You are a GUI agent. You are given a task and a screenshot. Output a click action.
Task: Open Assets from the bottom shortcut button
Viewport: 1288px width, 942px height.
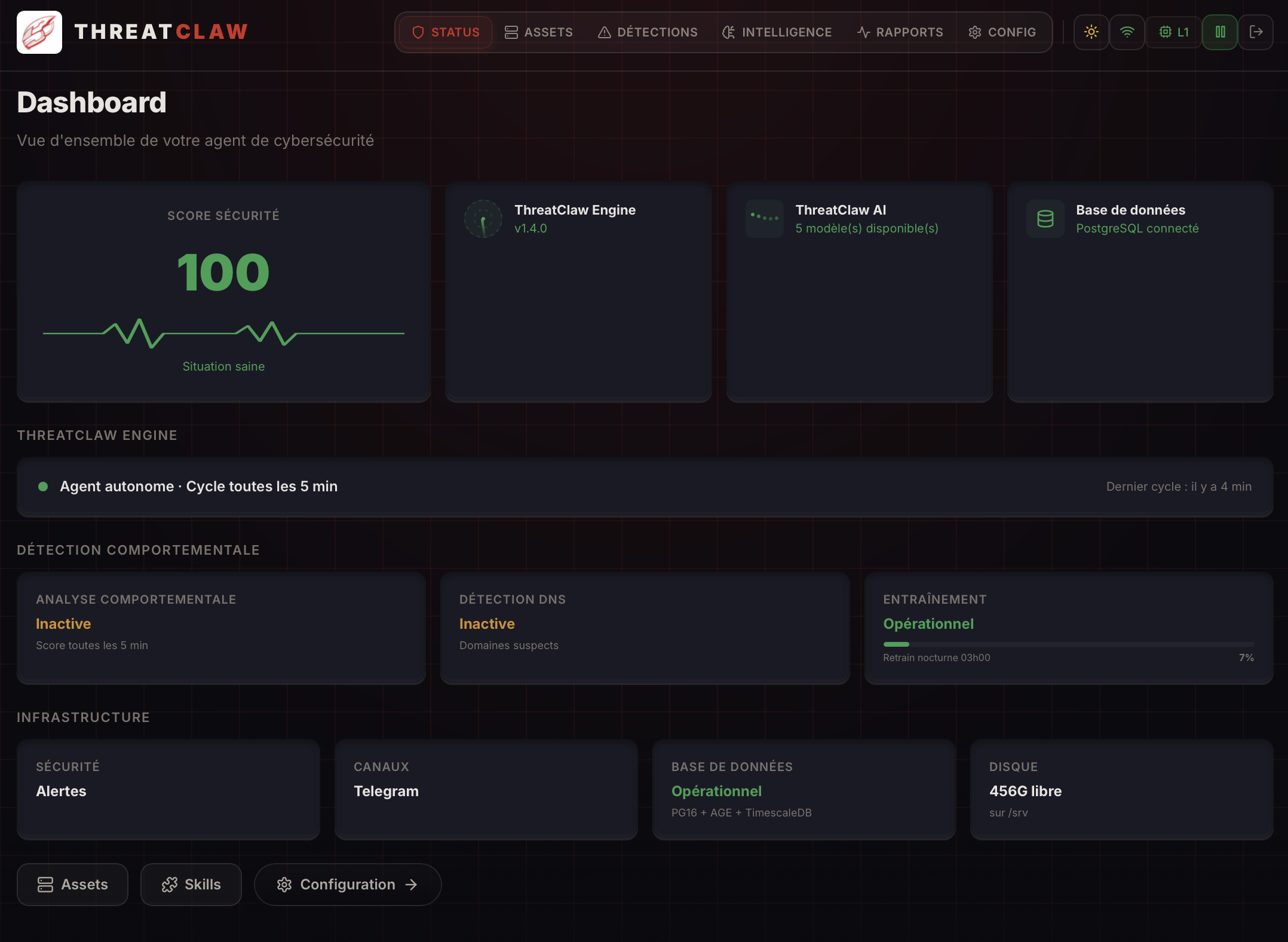[x=72, y=885]
